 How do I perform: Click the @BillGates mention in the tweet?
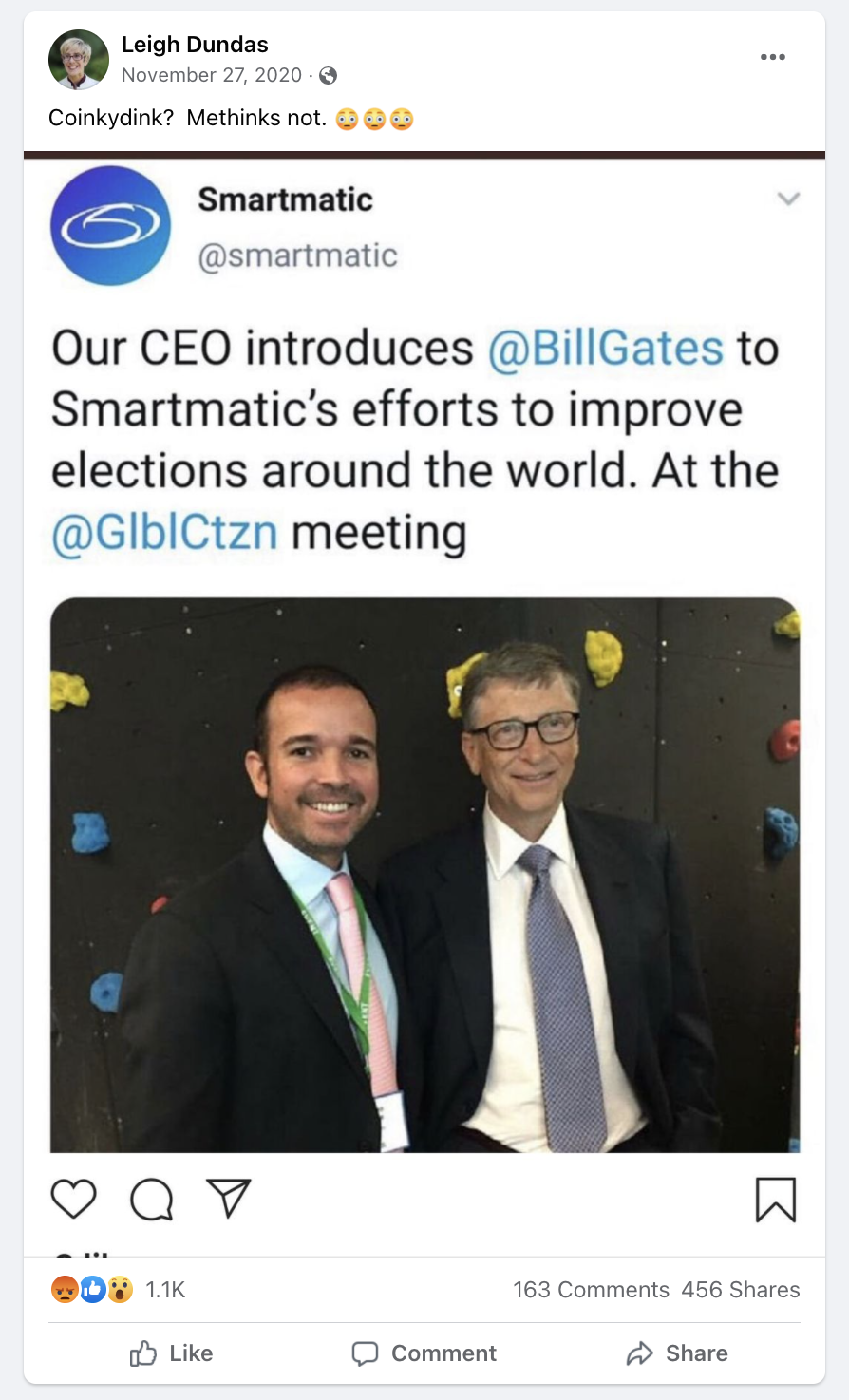pyautogui.click(x=606, y=348)
